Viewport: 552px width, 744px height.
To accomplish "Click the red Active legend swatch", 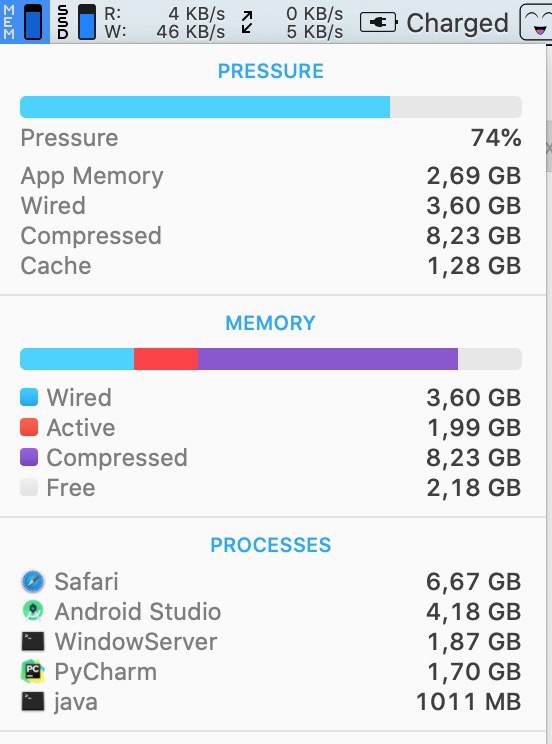I will (29, 427).
